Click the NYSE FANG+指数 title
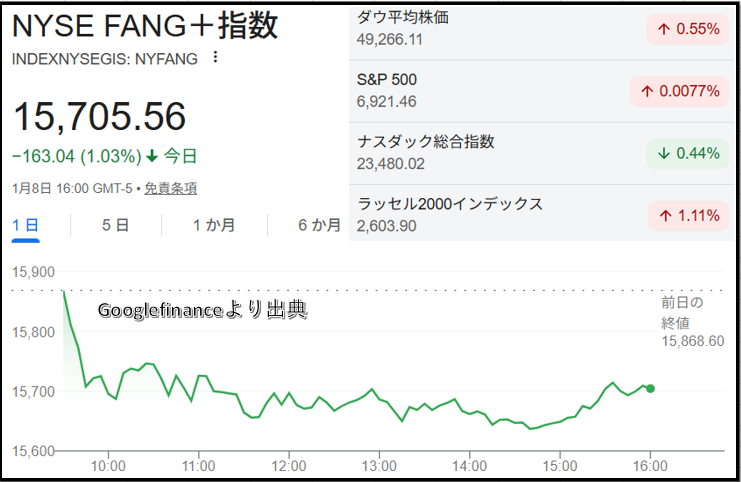 pos(145,25)
